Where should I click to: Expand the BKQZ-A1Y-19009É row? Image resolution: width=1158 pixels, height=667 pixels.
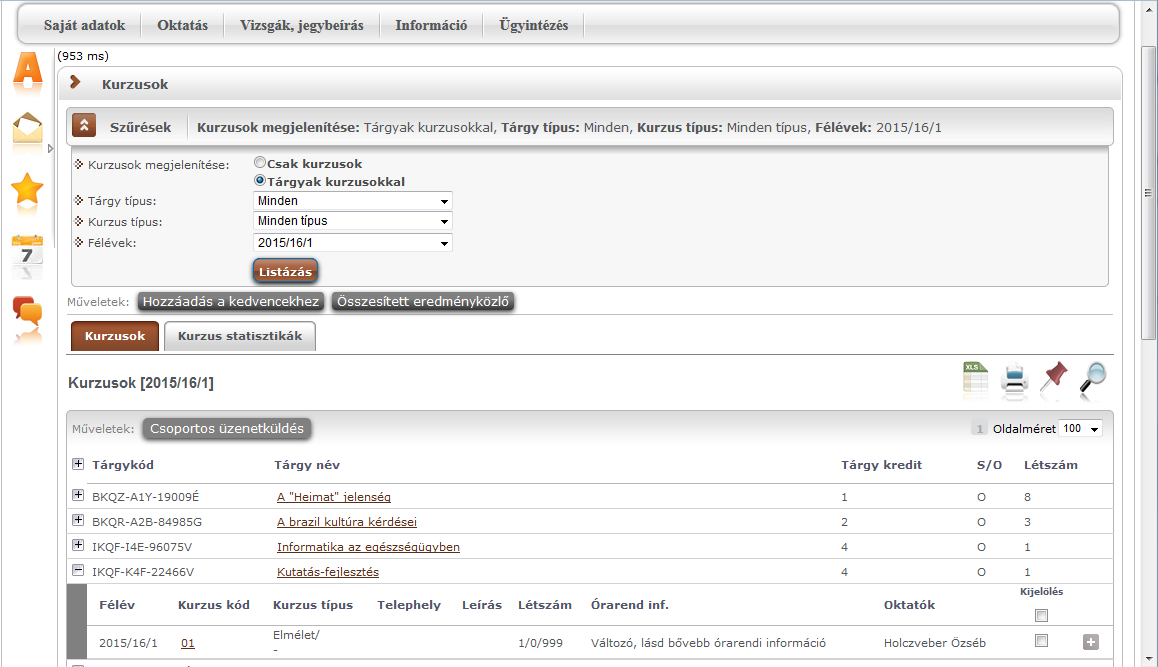pos(78,495)
